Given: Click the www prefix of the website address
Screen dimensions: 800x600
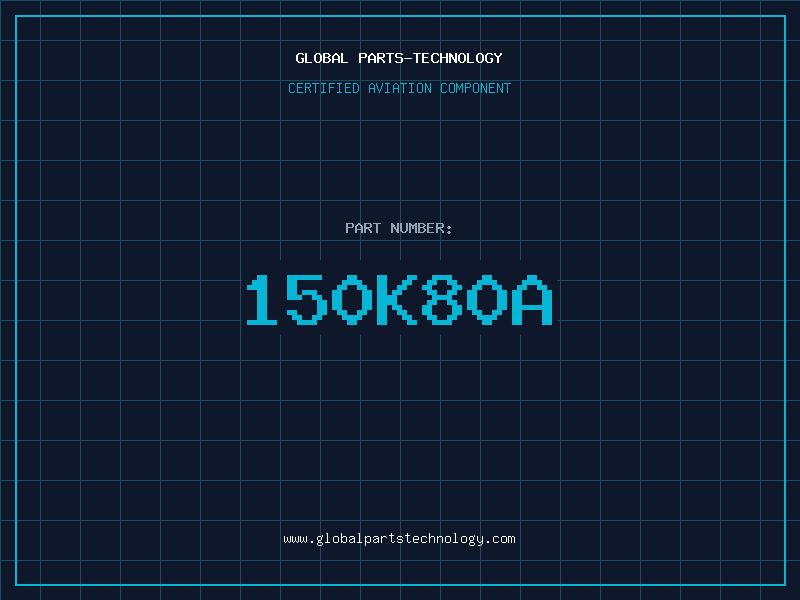Looking at the screenshot, I should (x=295, y=539).
